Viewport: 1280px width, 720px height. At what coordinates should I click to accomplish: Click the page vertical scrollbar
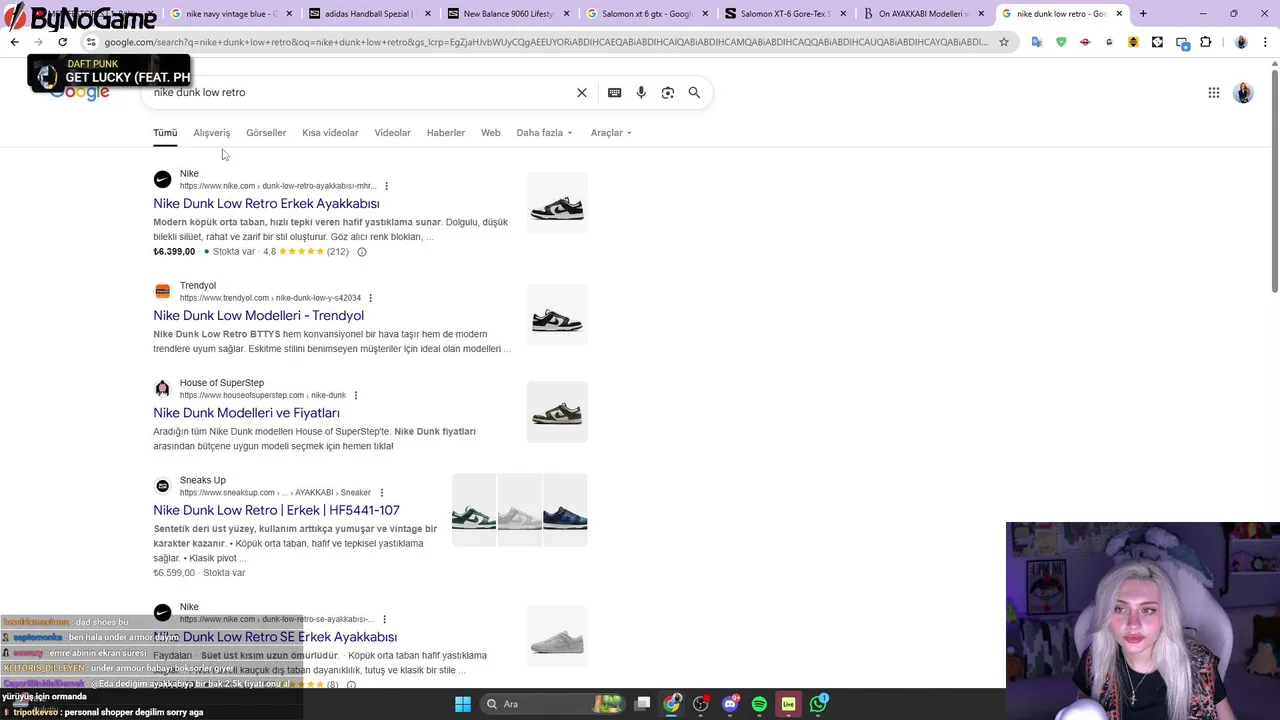pos(1274,180)
